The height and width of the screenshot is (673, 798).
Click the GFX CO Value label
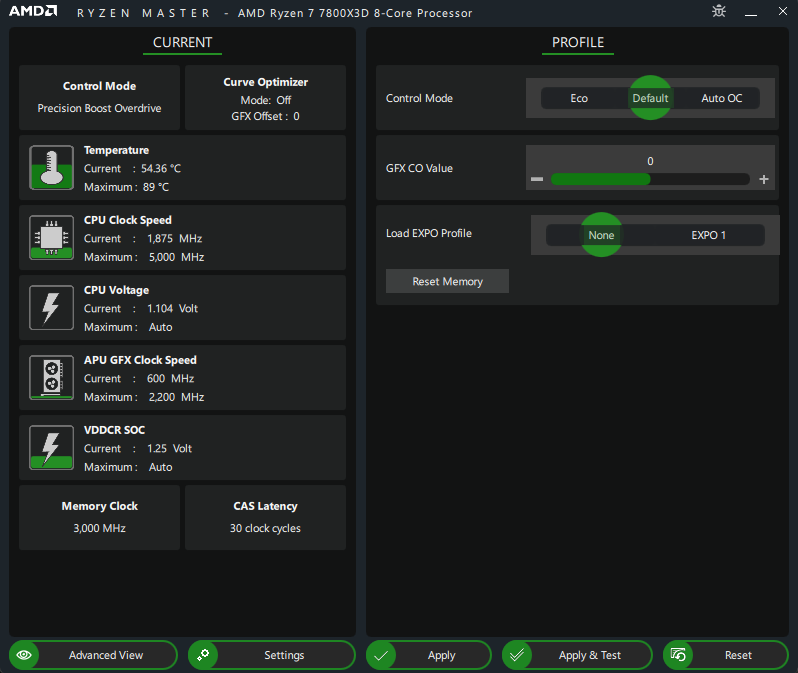pos(419,168)
